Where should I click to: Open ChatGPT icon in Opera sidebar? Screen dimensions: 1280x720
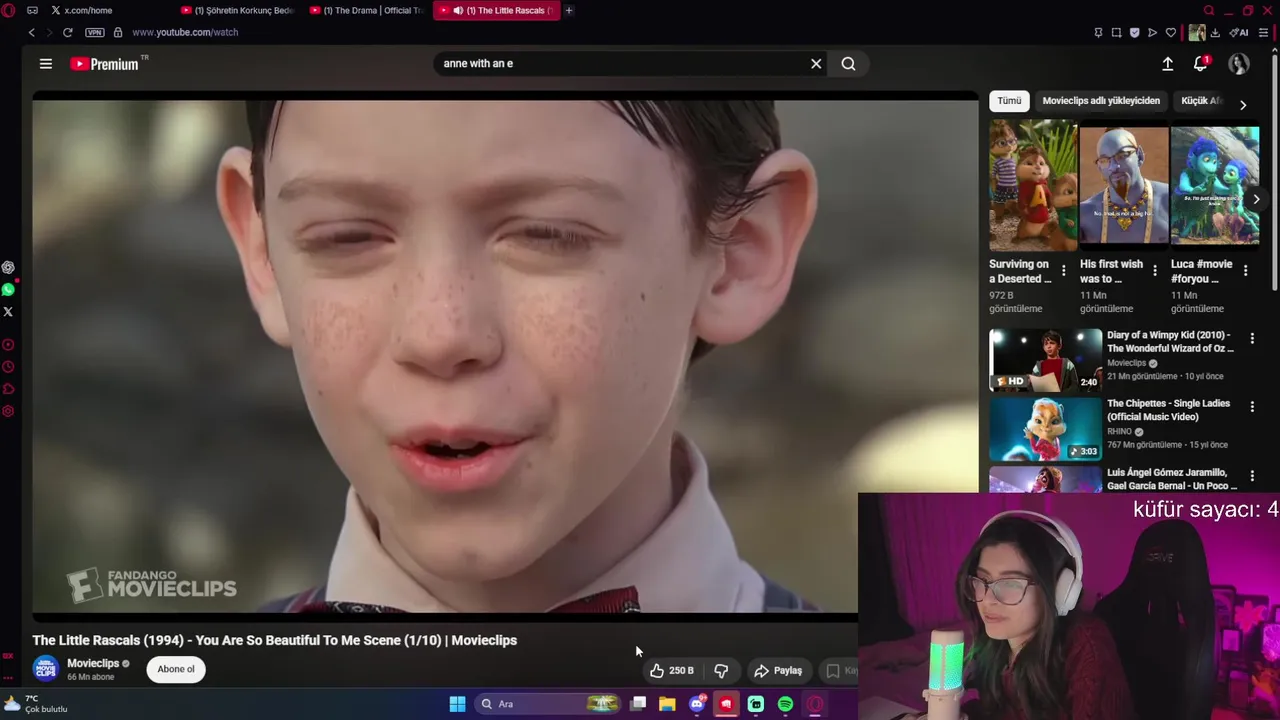pos(8,267)
